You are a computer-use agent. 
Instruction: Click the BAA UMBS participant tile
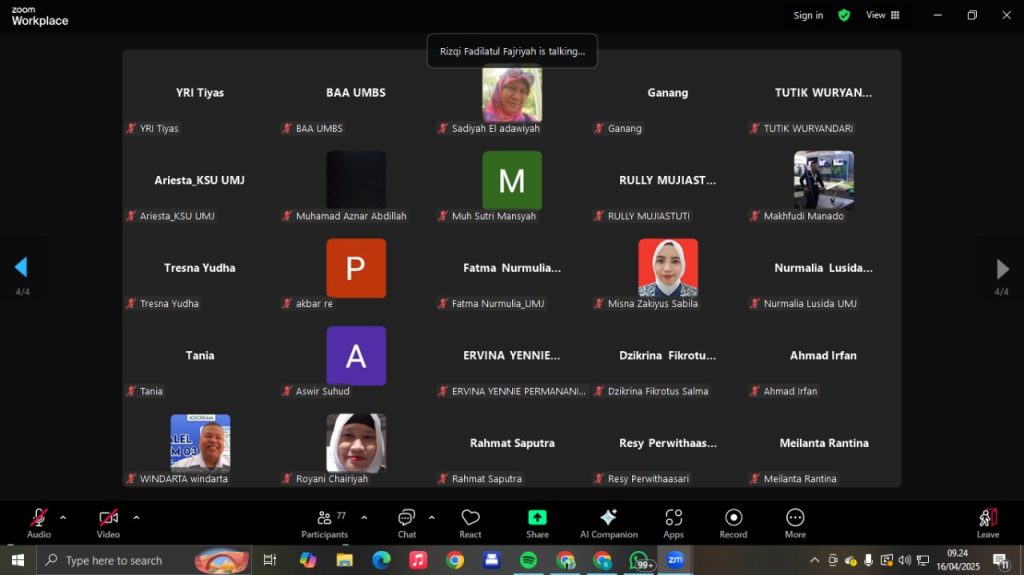[356, 93]
